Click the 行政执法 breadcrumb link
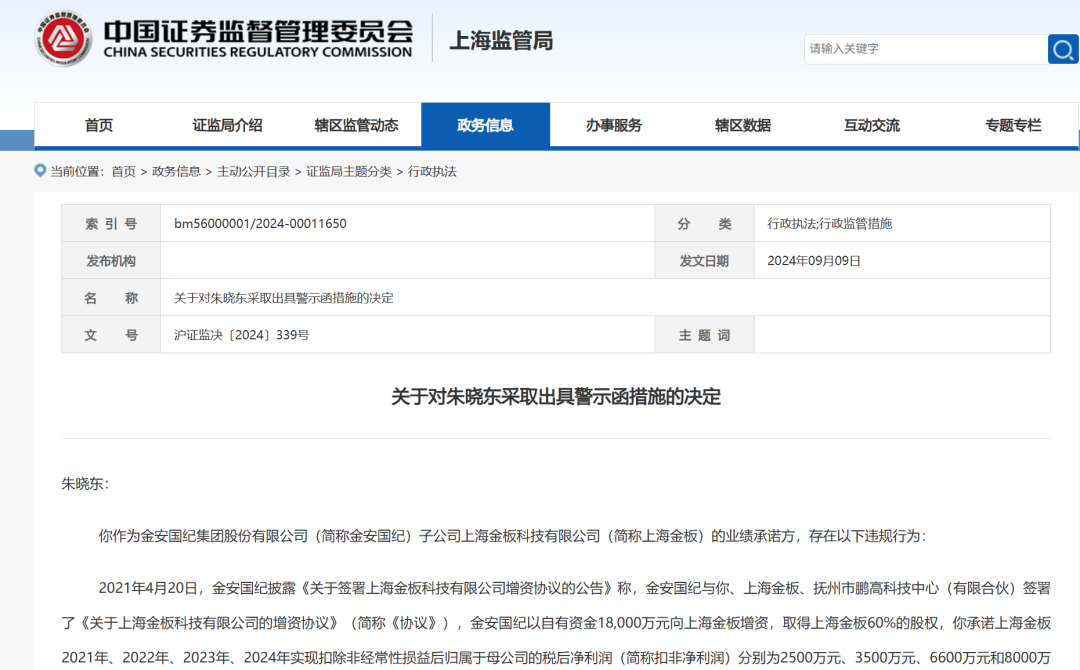Image resolution: width=1080 pixels, height=670 pixels. (x=432, y=172)
